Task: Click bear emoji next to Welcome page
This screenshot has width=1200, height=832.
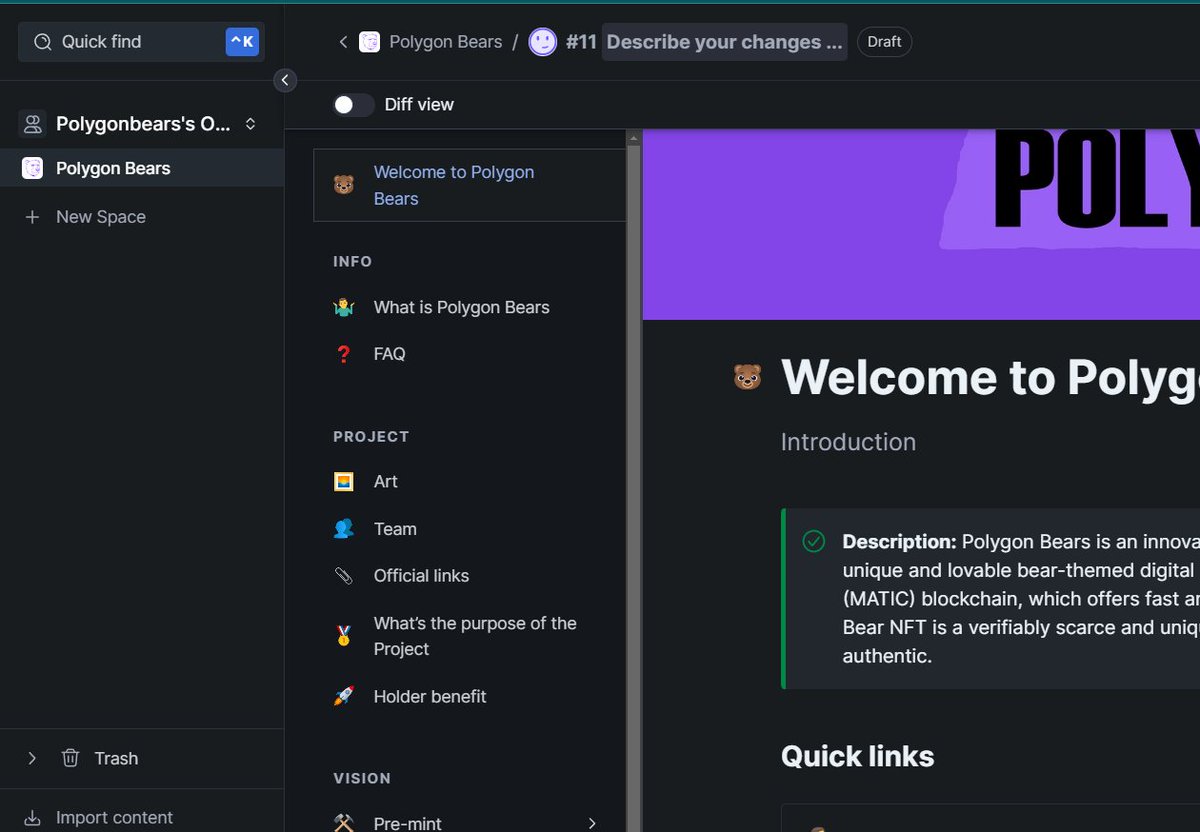Action: click(x=344, y=185)
